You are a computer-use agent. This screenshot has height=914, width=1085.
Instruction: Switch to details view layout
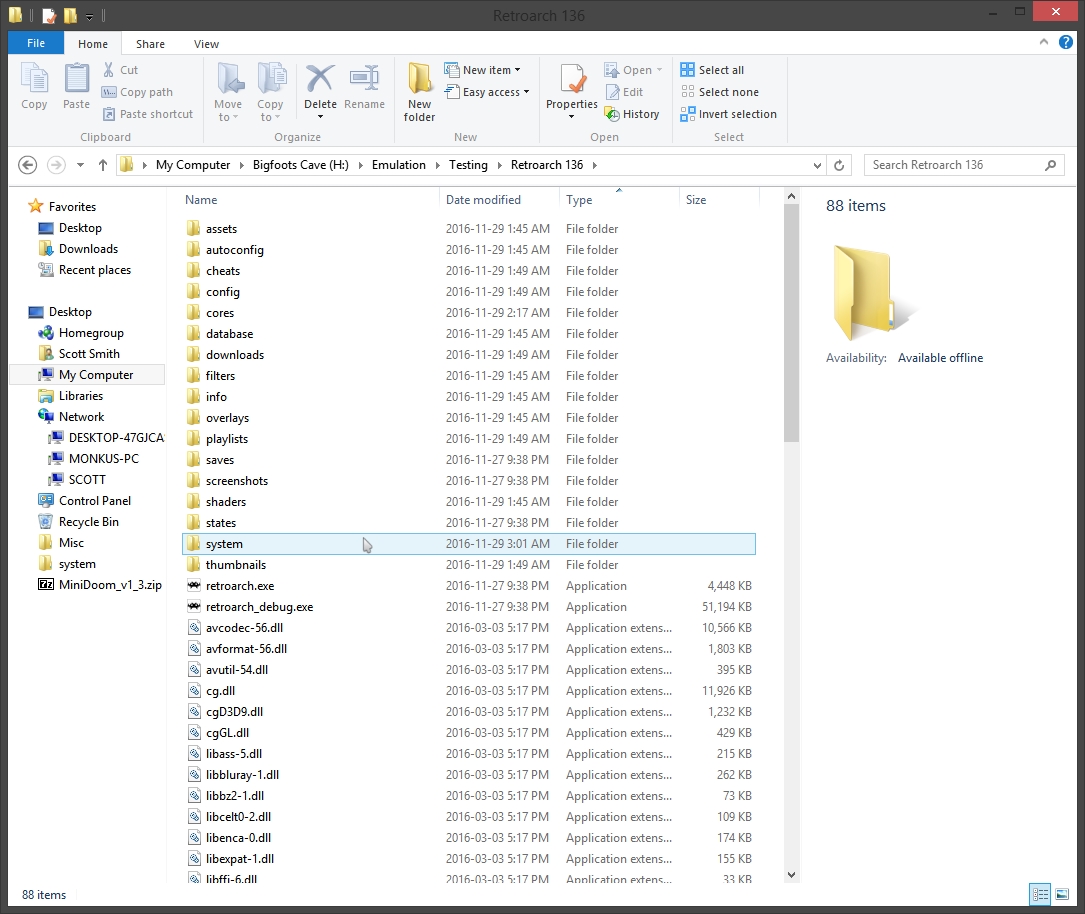pos(1040,894)
